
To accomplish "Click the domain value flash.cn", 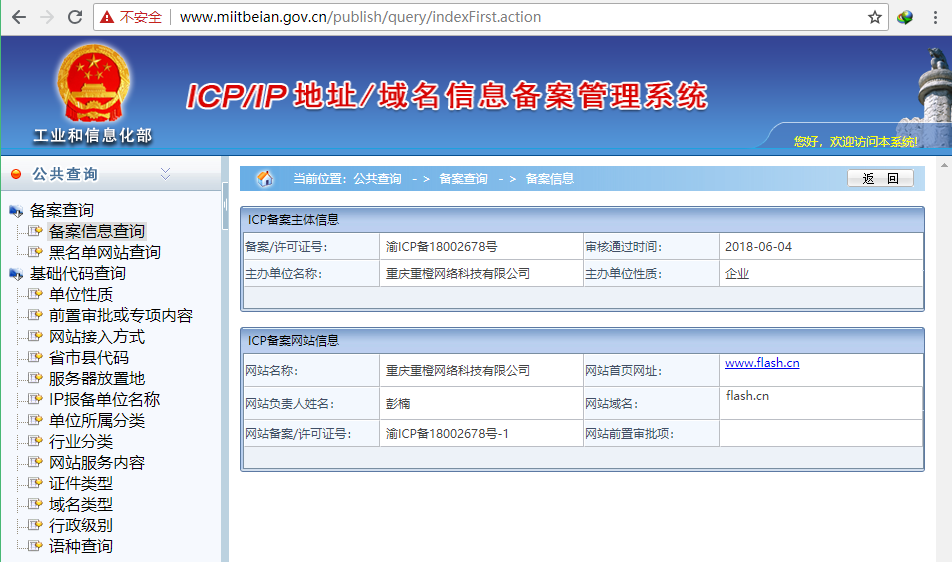I will [x=747, y=396].
